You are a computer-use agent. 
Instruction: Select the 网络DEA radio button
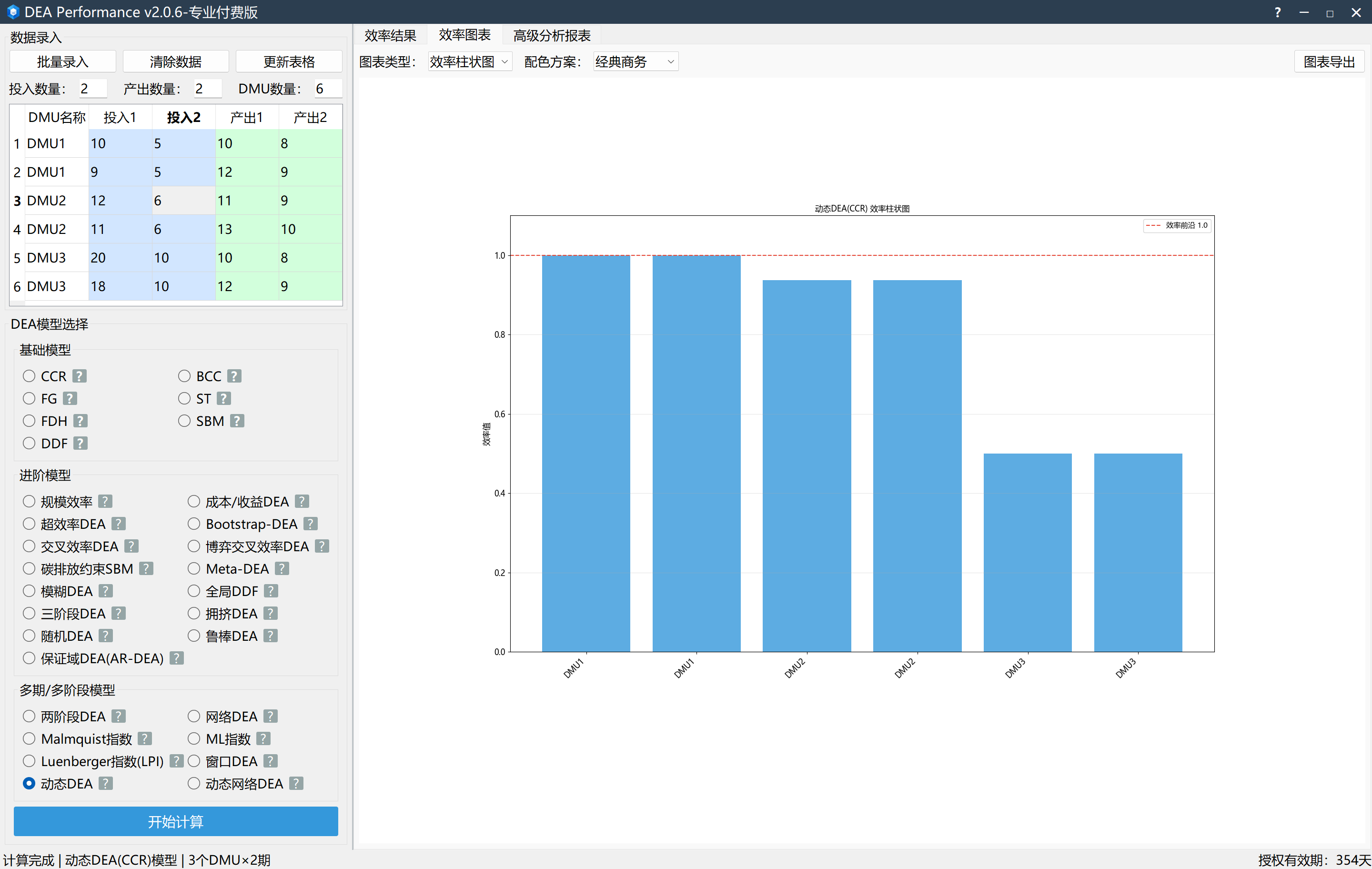194,716
